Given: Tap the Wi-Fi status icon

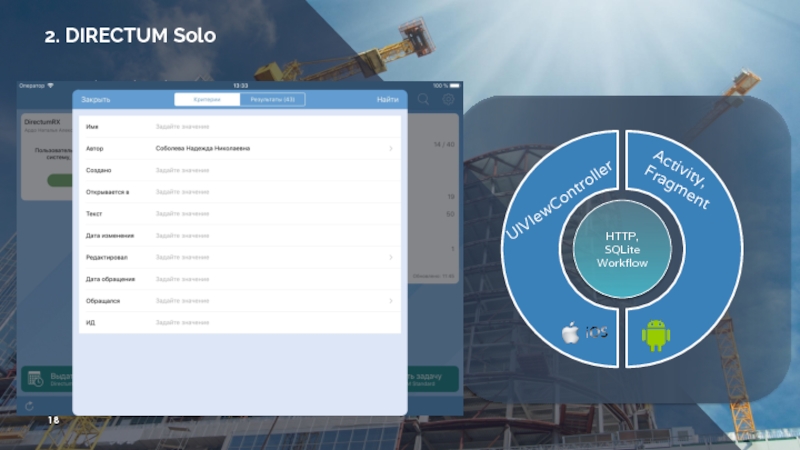Looking at the screenshot, I should 51,85.
